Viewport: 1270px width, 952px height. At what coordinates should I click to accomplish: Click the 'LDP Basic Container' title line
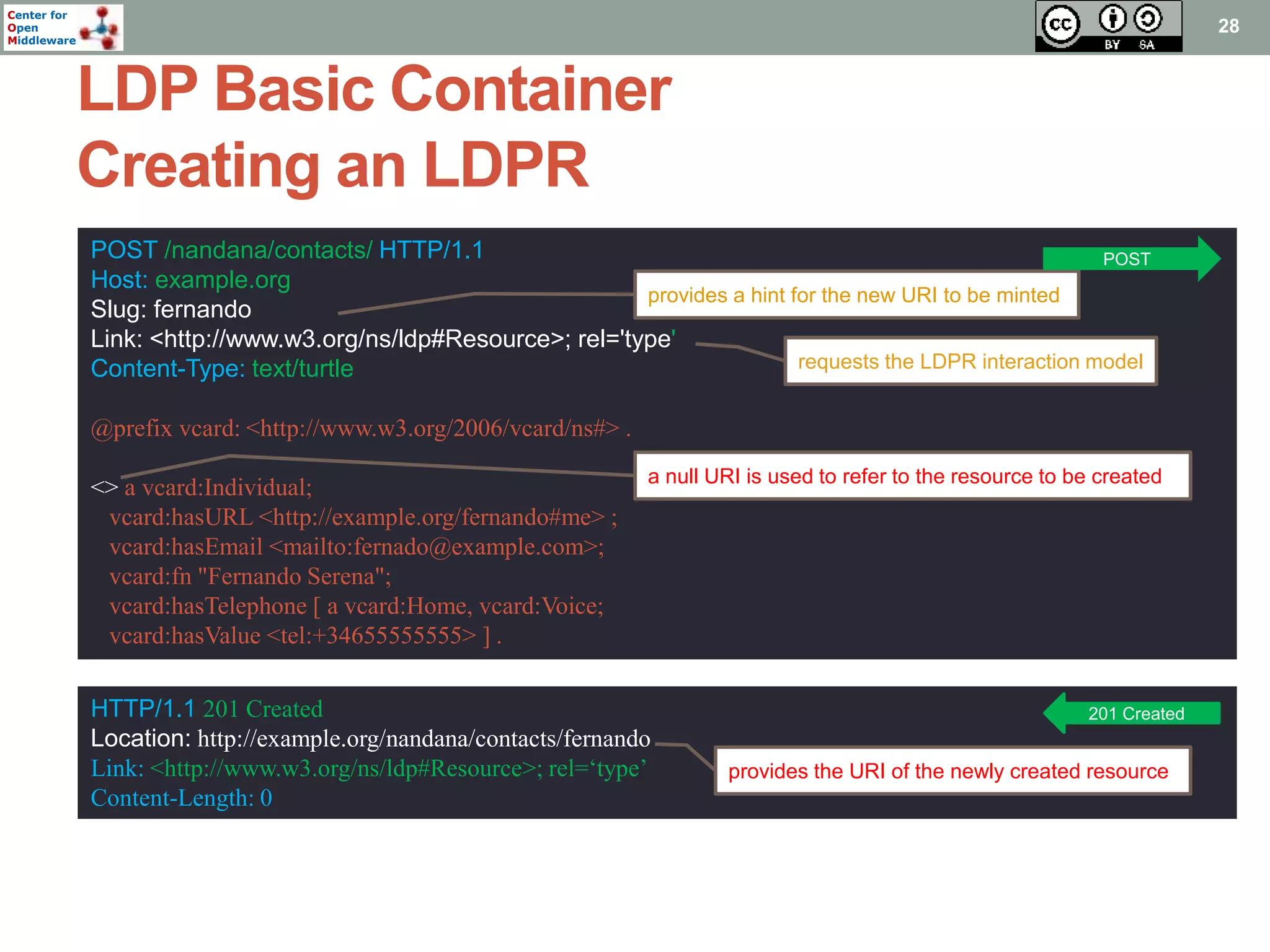click(x=375, y=90)
